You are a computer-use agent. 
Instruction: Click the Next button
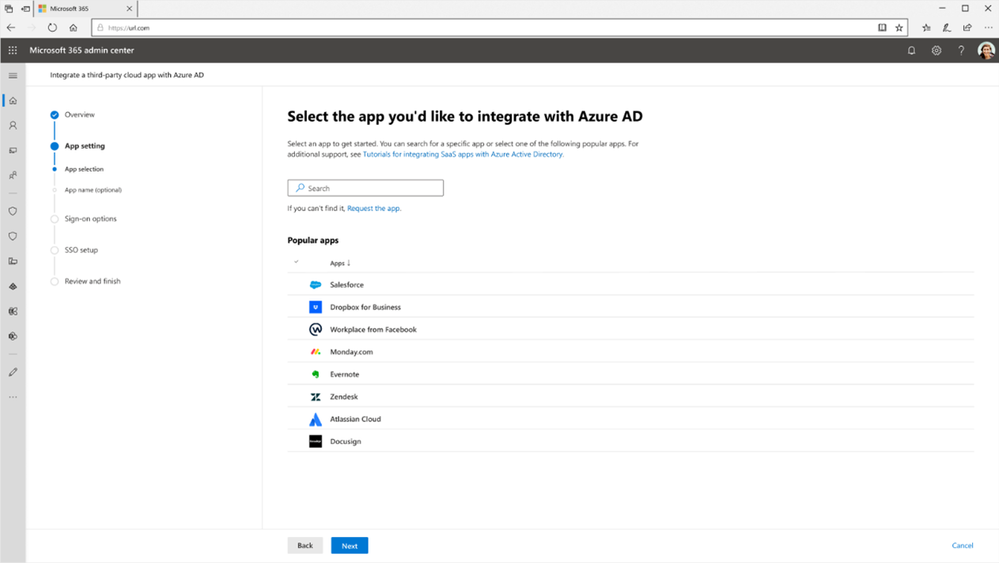(349, 546)
